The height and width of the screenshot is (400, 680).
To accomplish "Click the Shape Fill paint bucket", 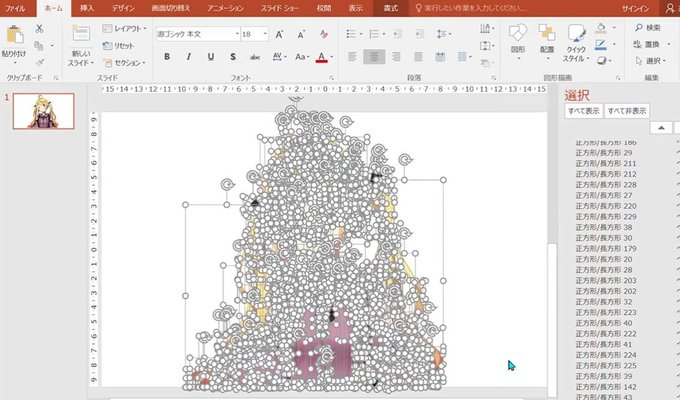I will pos(601,28).
